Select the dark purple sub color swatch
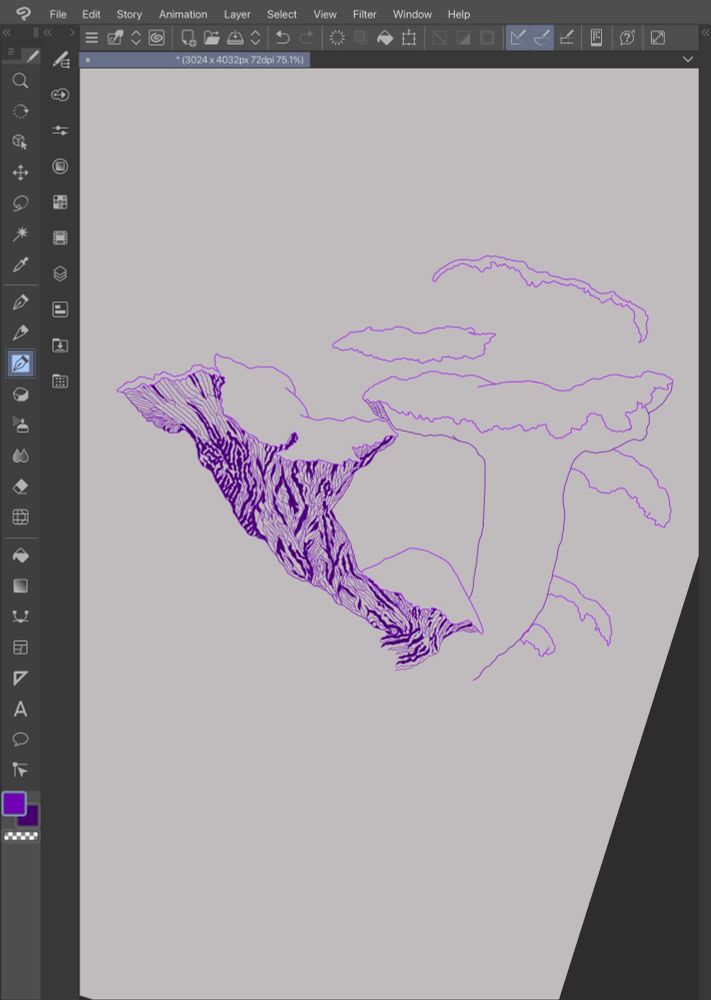 click(x=30, y=817)
